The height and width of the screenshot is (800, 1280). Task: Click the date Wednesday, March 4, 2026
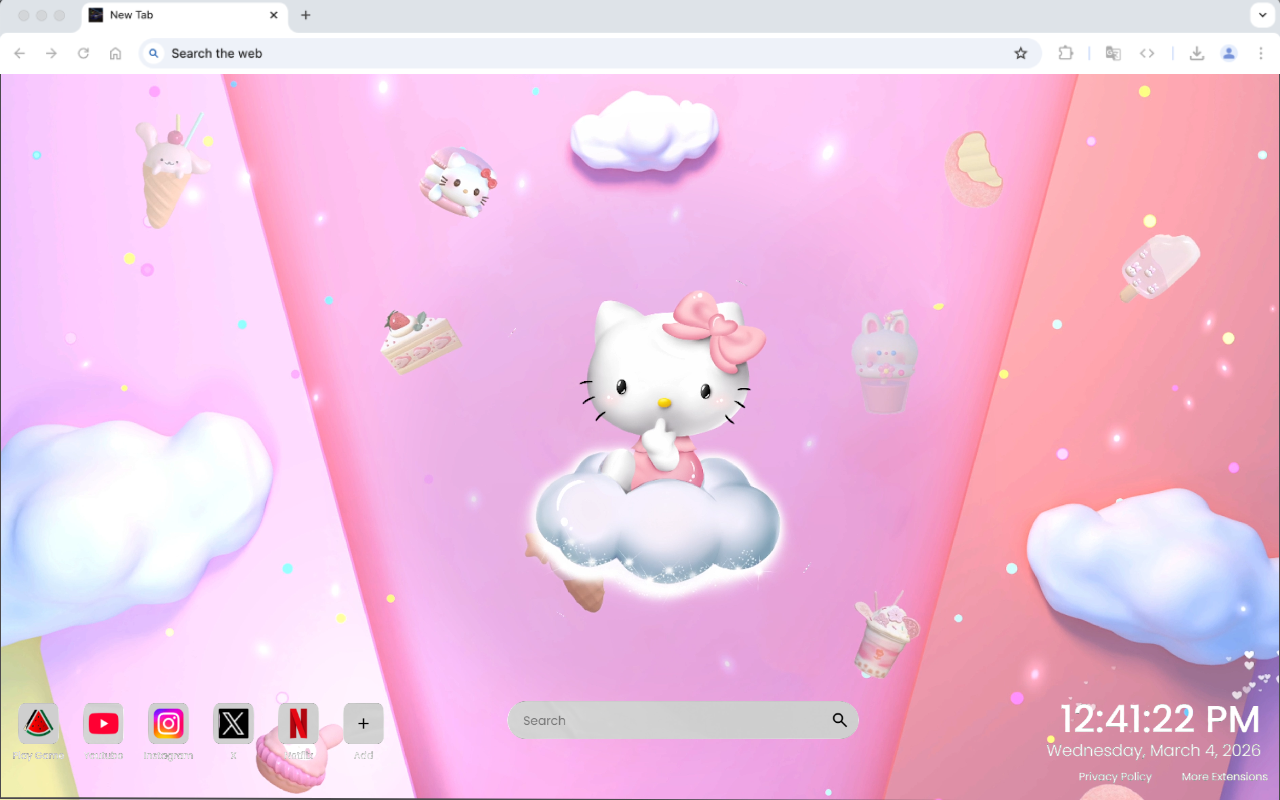[x=1153, y=750]
